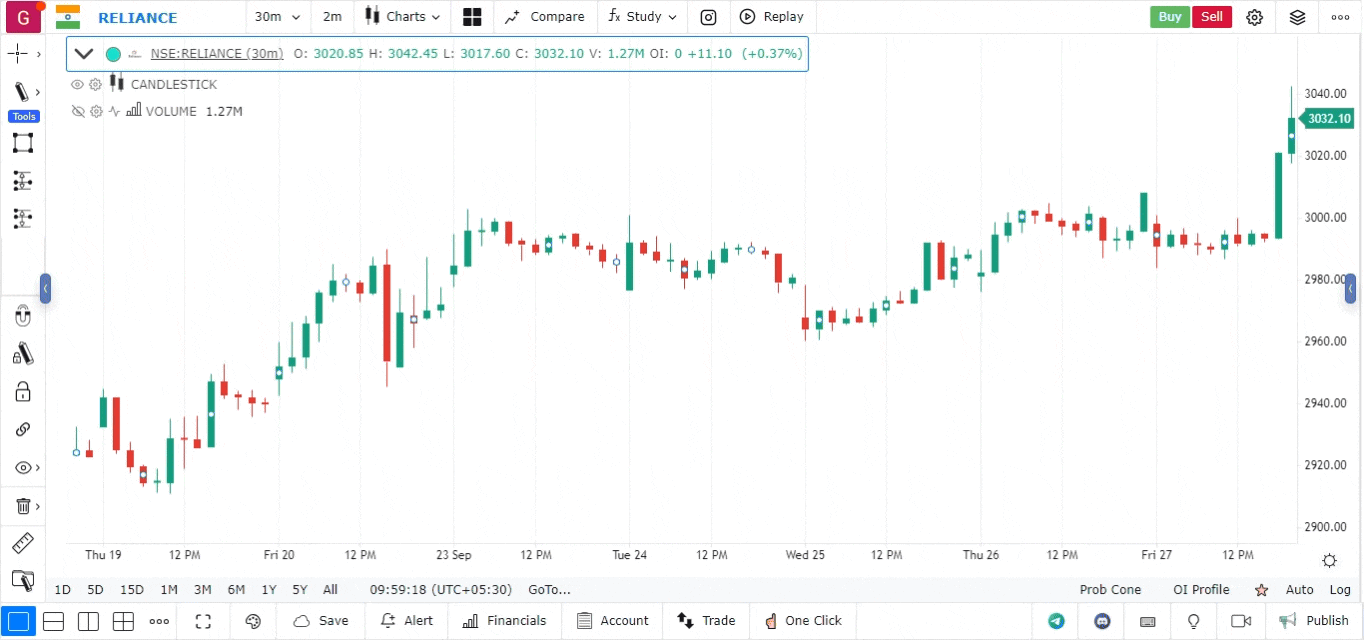Click the lock drawings padlock icon
This screenshot has width=1364, height=640.
pyautogui.click(x=22, y=391)
